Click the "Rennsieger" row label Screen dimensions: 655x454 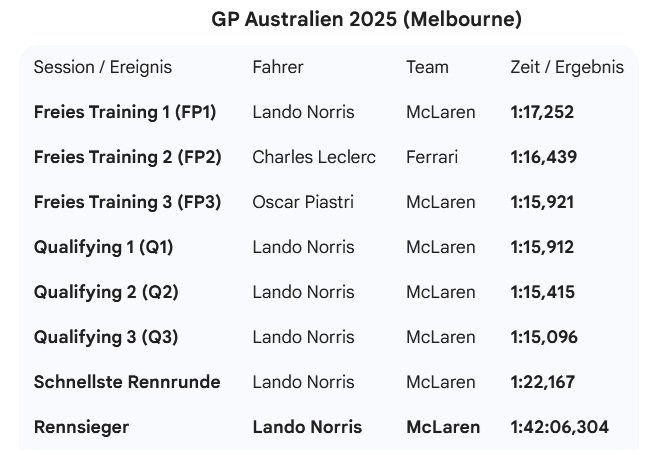[82, 427]
